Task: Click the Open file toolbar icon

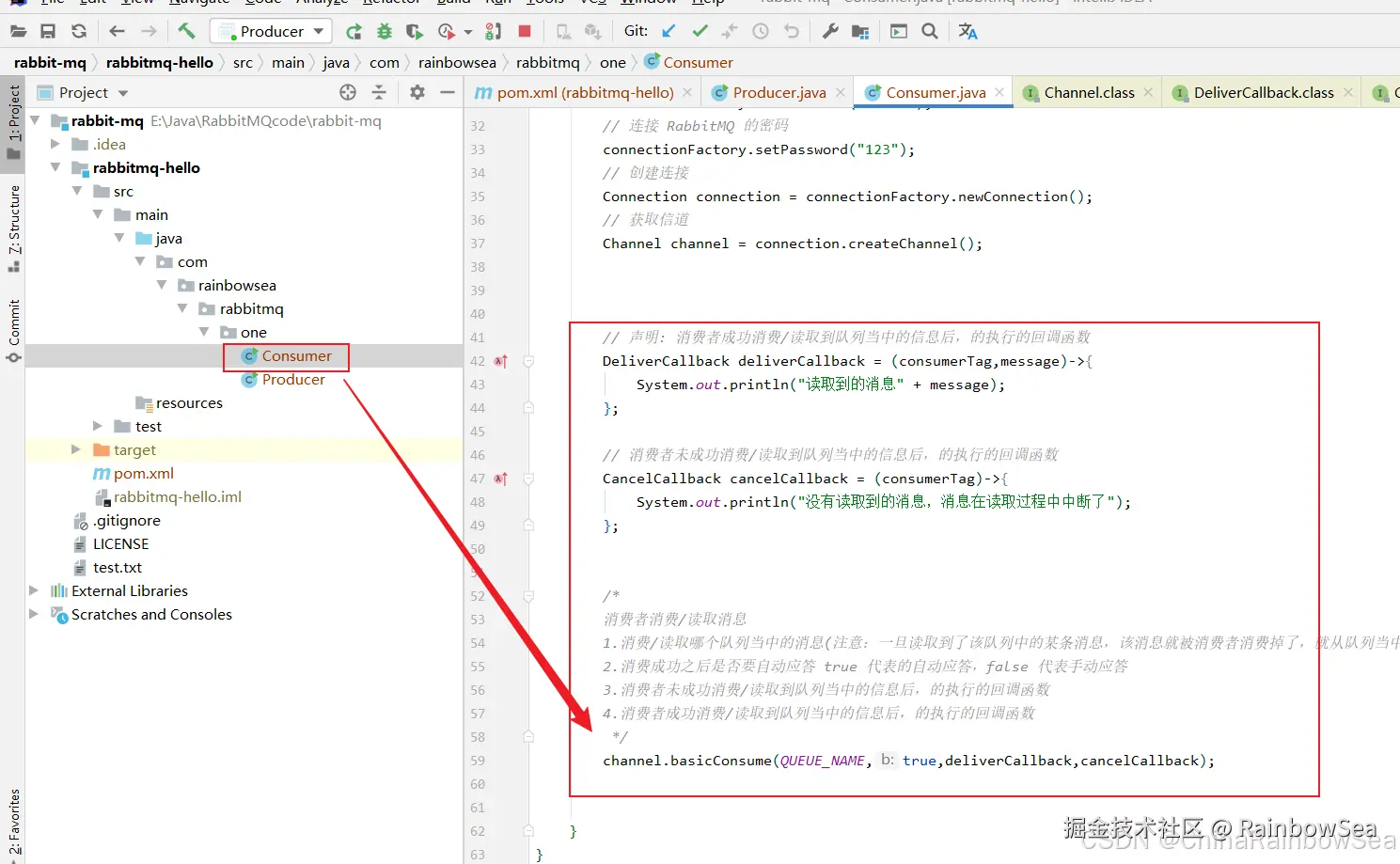Action: point(18,32)
